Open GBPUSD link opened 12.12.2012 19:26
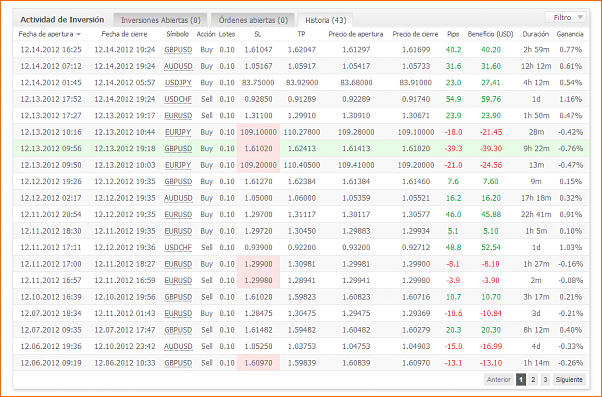 [178, 182]
